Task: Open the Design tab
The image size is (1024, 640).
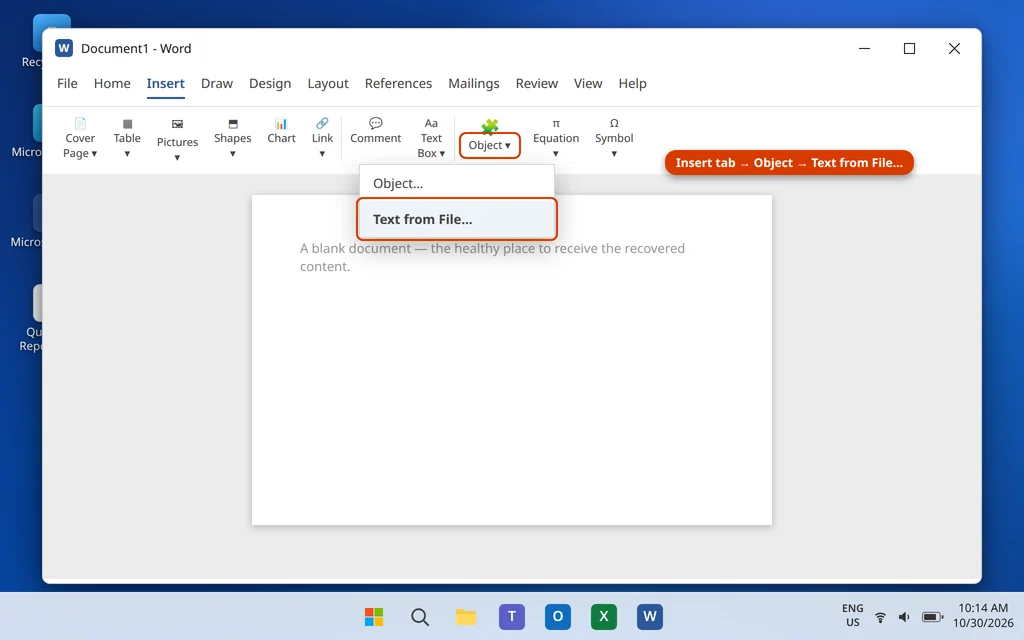Action: point(270,84)
